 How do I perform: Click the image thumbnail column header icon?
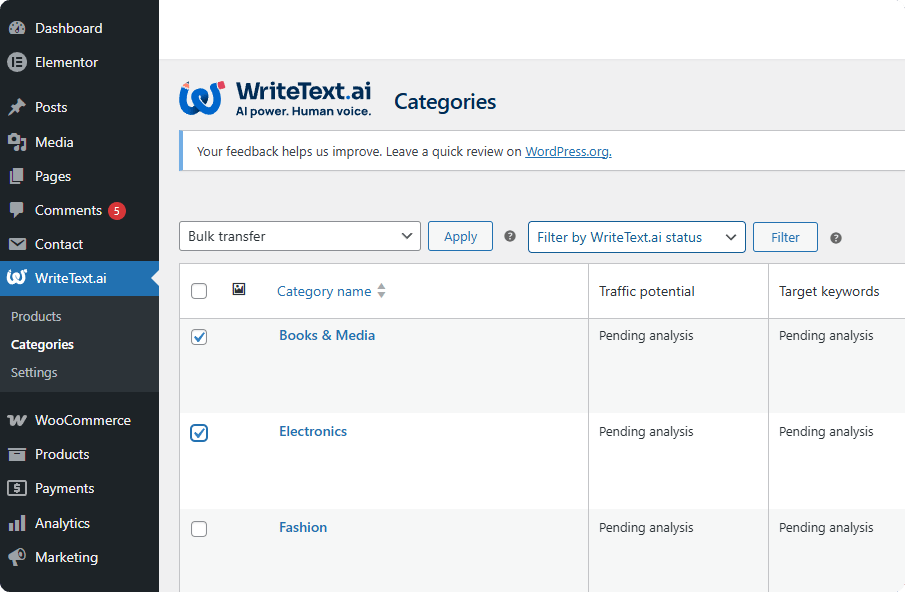(239, 289)
